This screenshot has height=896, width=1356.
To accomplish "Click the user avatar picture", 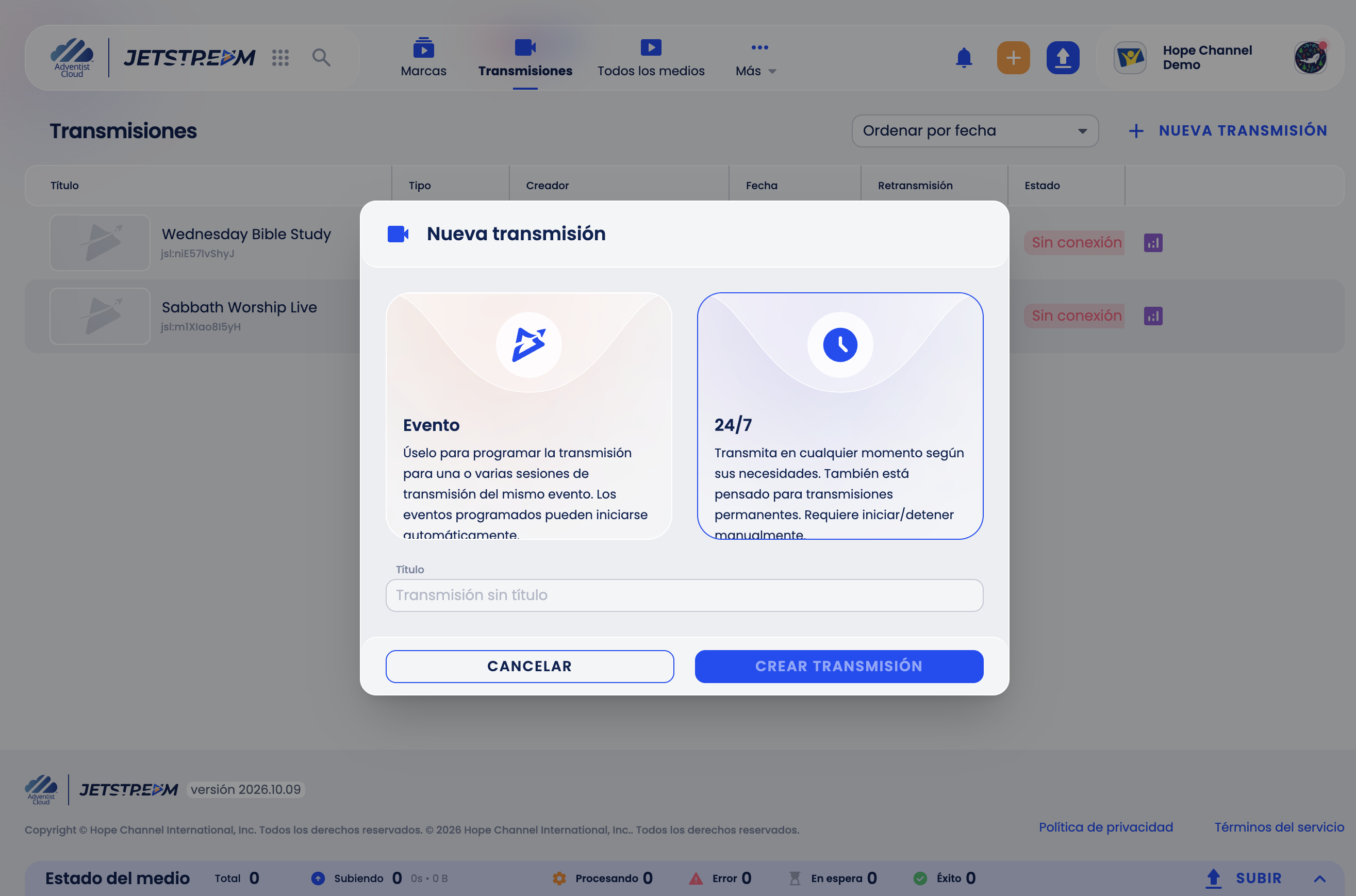I will pos(1310,58).
